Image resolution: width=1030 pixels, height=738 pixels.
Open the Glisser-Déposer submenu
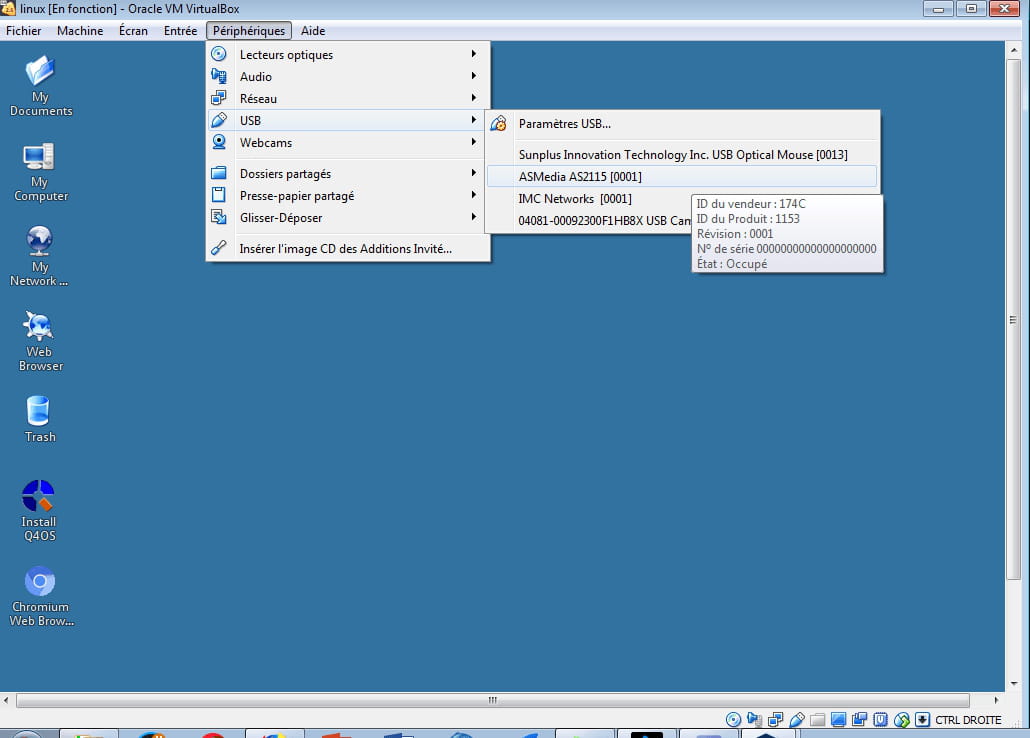pyautogui.click(x=347, y=218)
